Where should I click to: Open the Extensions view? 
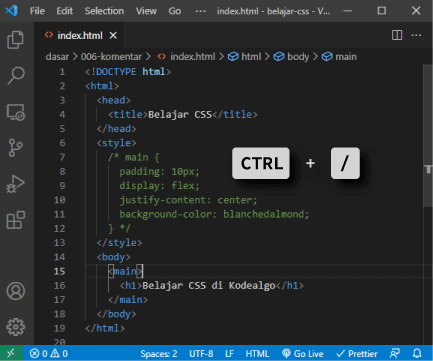16,220
